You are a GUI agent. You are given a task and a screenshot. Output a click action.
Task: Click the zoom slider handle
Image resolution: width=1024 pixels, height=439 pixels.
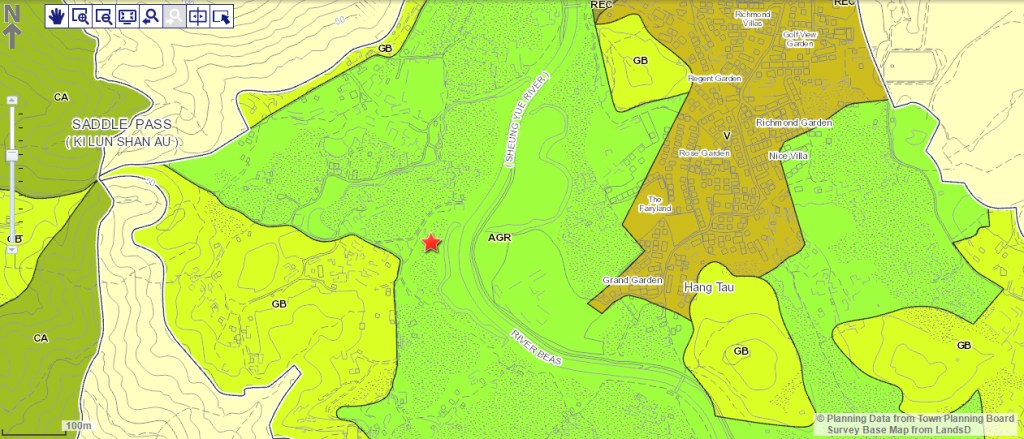(x=13, y=155)
